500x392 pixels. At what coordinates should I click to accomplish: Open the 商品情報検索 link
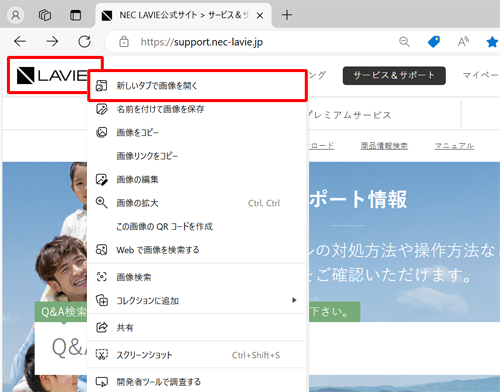(x=384, y=146)
